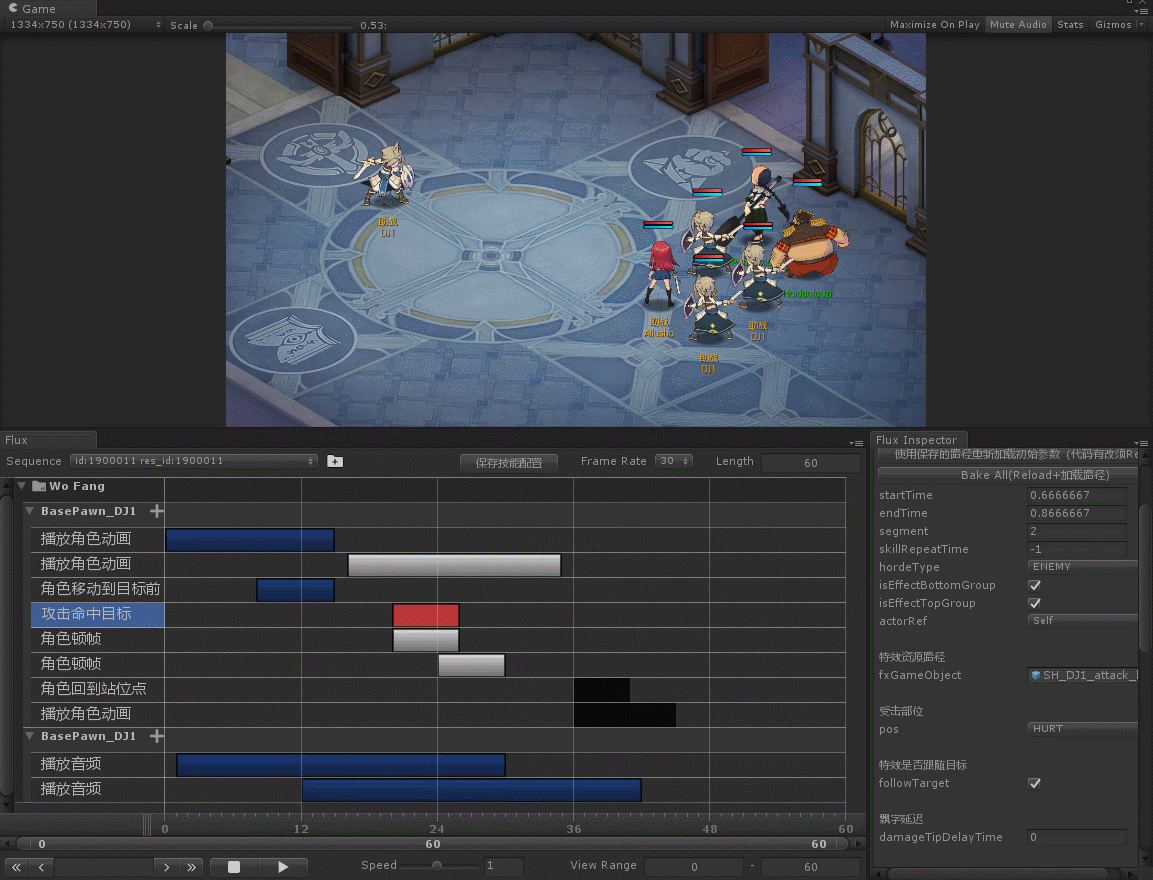
Task: Switch to the Flux Inspector tab
Action: 917,440
